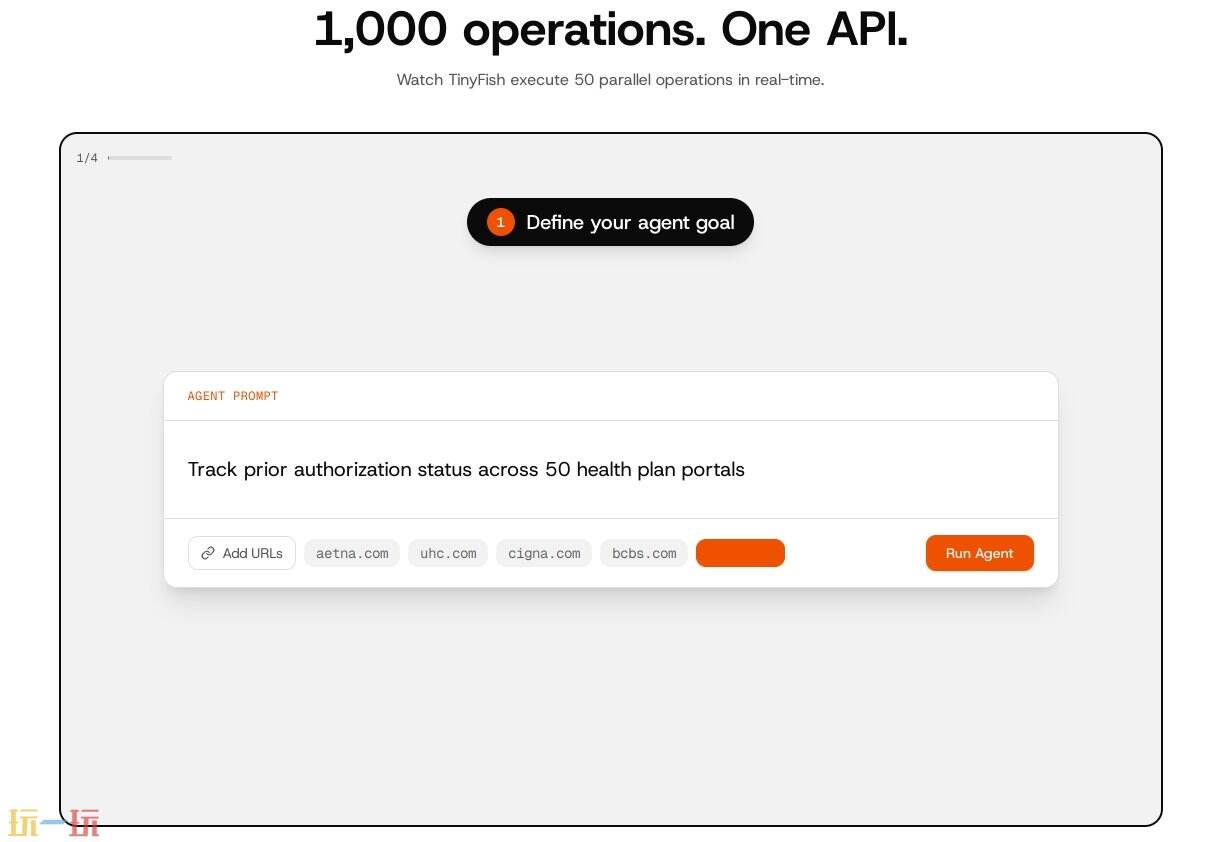The image size is (1208, 842).
Task: Click the blank orange URL chip
Action: (740, 553)
